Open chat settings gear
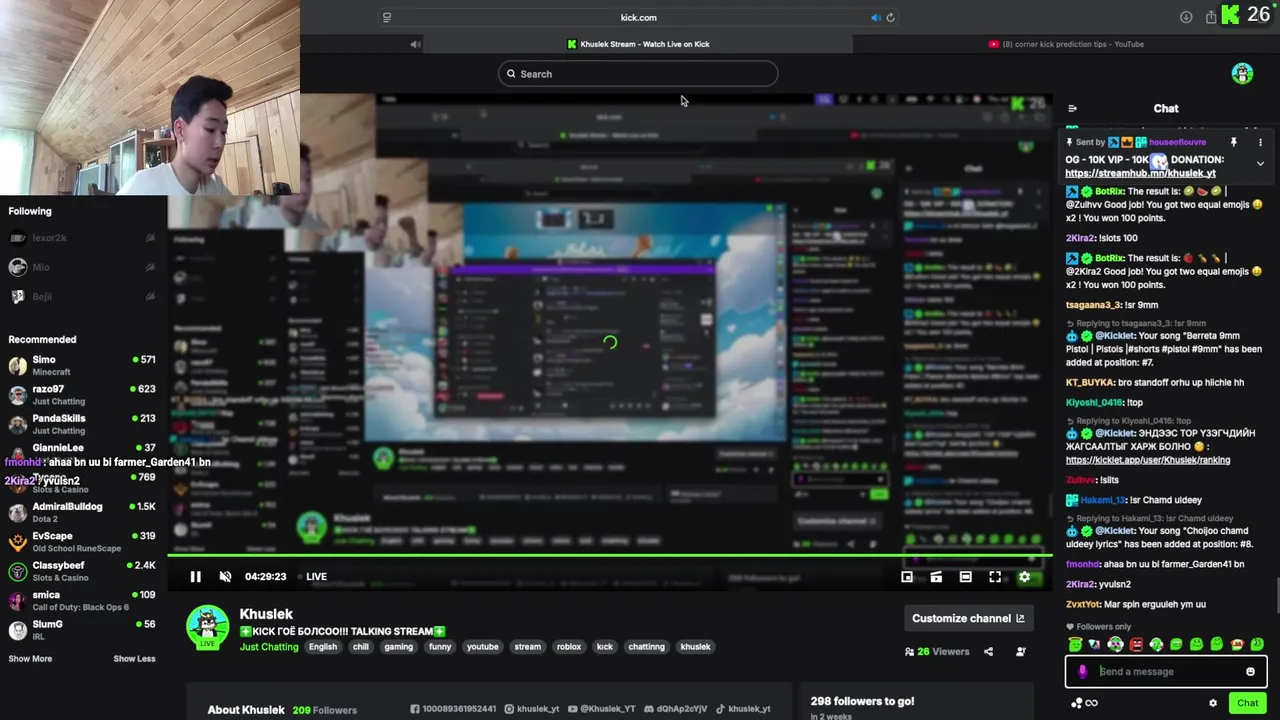This screenshot has width=1280, height=720. (1213, 703)
